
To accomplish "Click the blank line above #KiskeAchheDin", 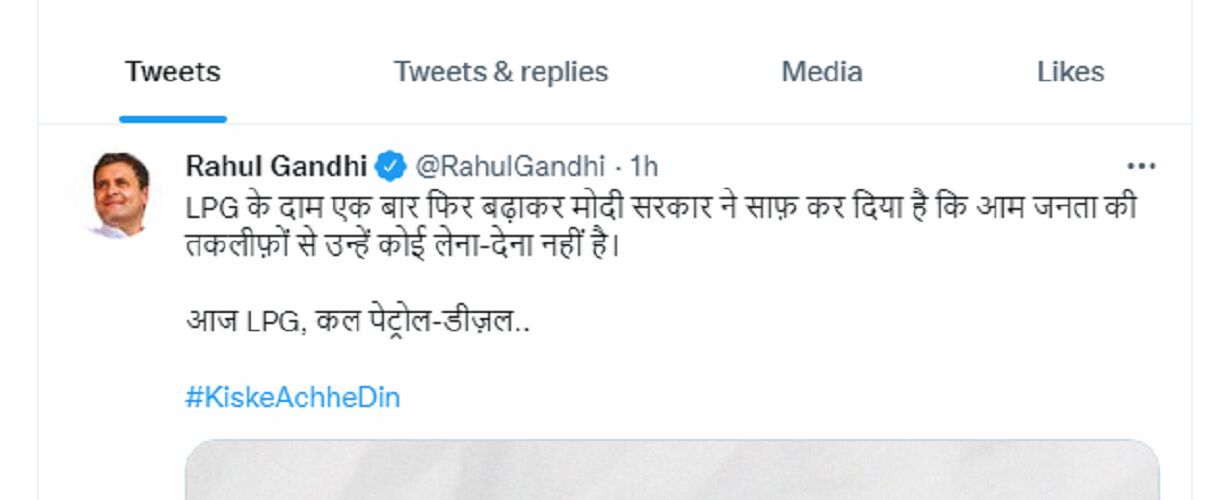I will [400, 360].
